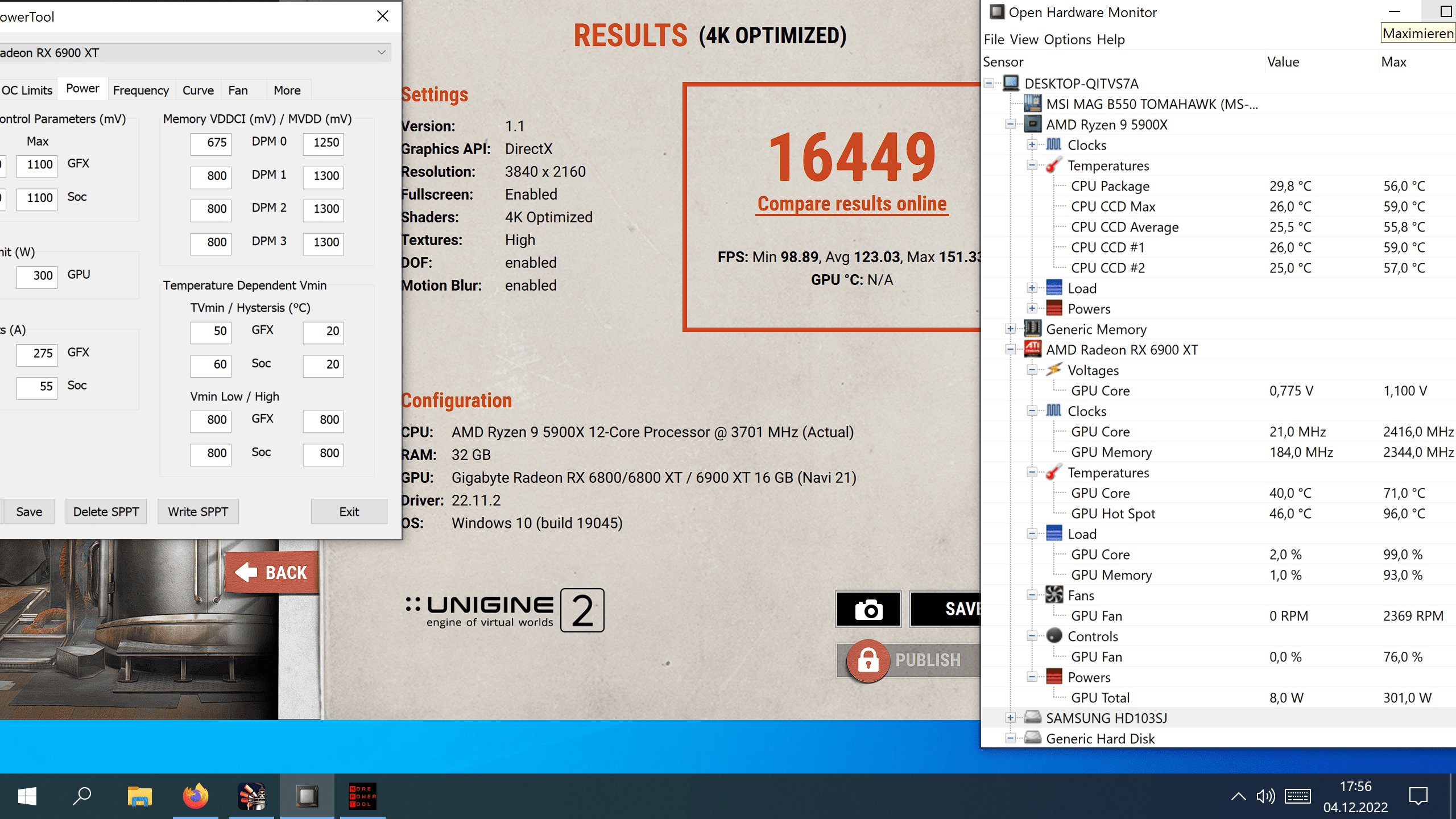Click the Exit button in MorePowerTool
Image resolution: width=1456 pixels, height=819 pixels.
click(x=349, y=511)
